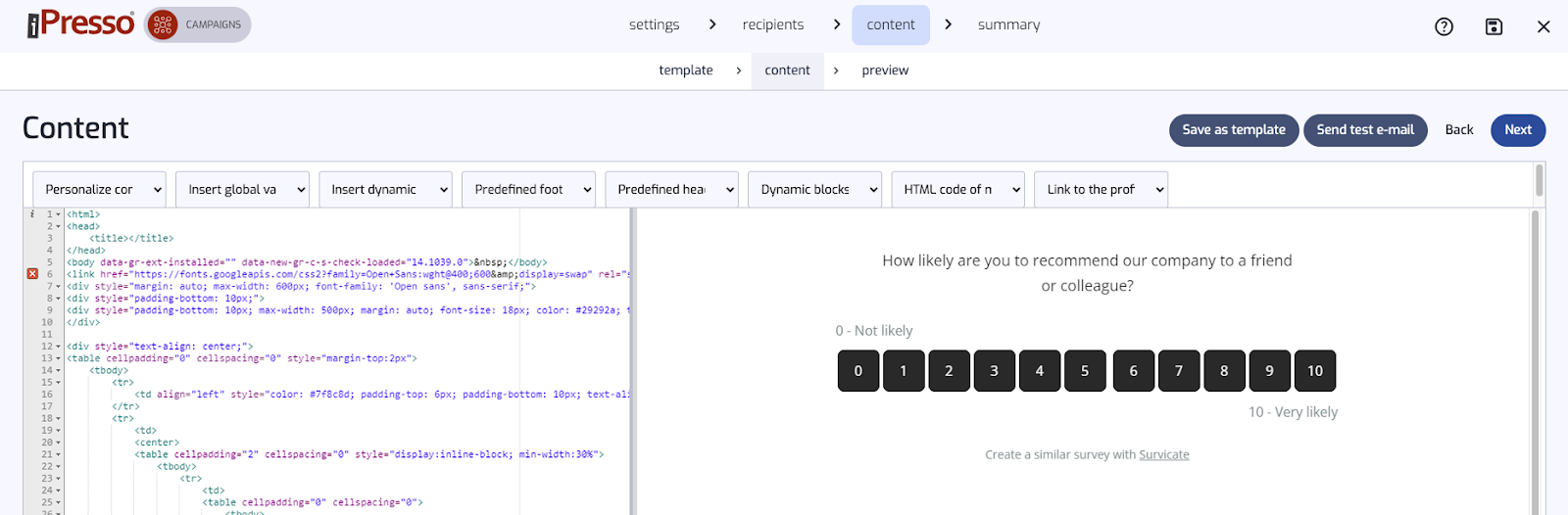Viewport: 1568px width, 515px height.
Task: Select survey score 0
Action: (858, 371)
